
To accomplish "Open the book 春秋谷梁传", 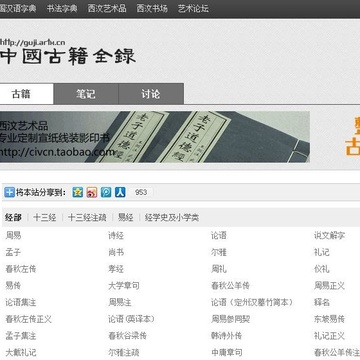I will [x=128, y=336].
